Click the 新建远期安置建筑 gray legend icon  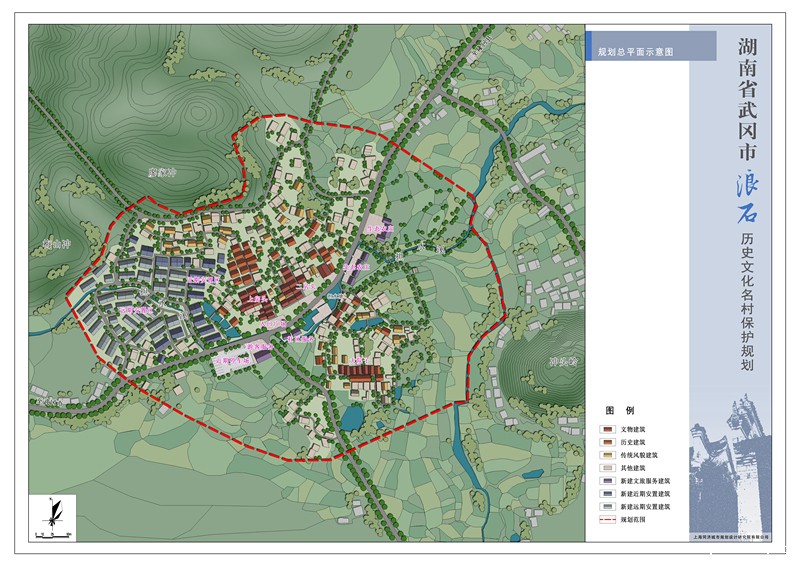(x=606, y=507)
